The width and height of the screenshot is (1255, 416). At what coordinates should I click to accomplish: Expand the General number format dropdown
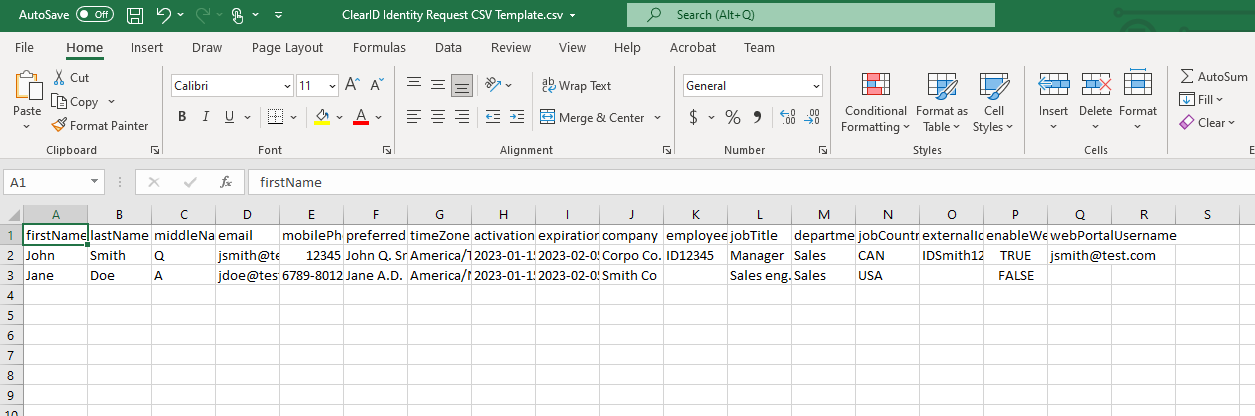[816, 86]
